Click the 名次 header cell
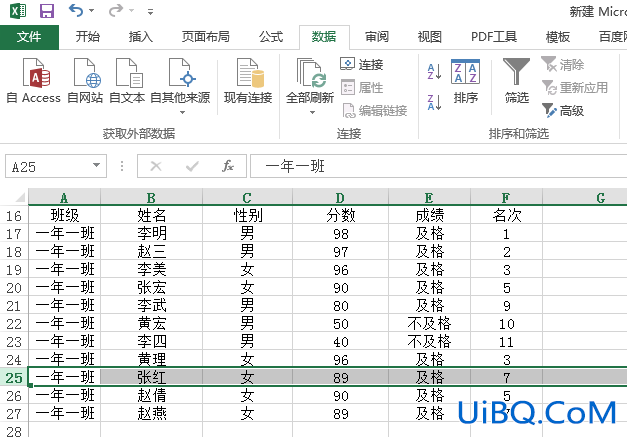 coord(506,216)
